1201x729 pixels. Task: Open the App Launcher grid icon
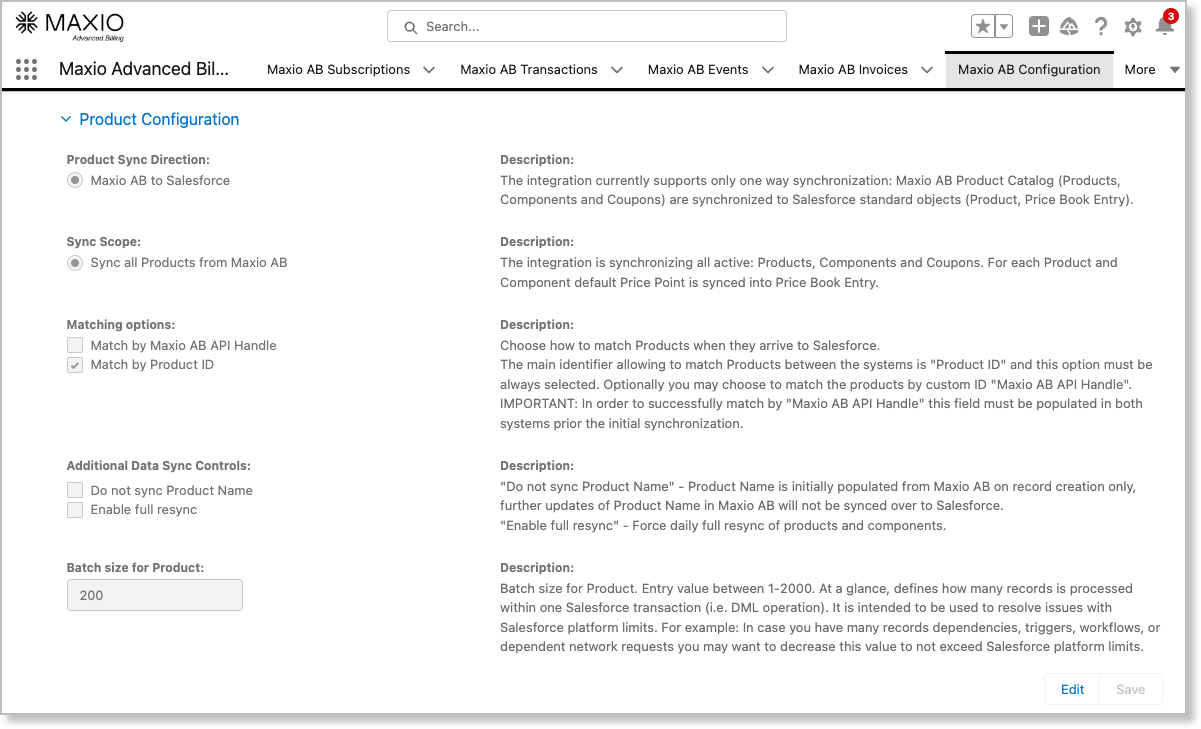click(x=27, y=69)
